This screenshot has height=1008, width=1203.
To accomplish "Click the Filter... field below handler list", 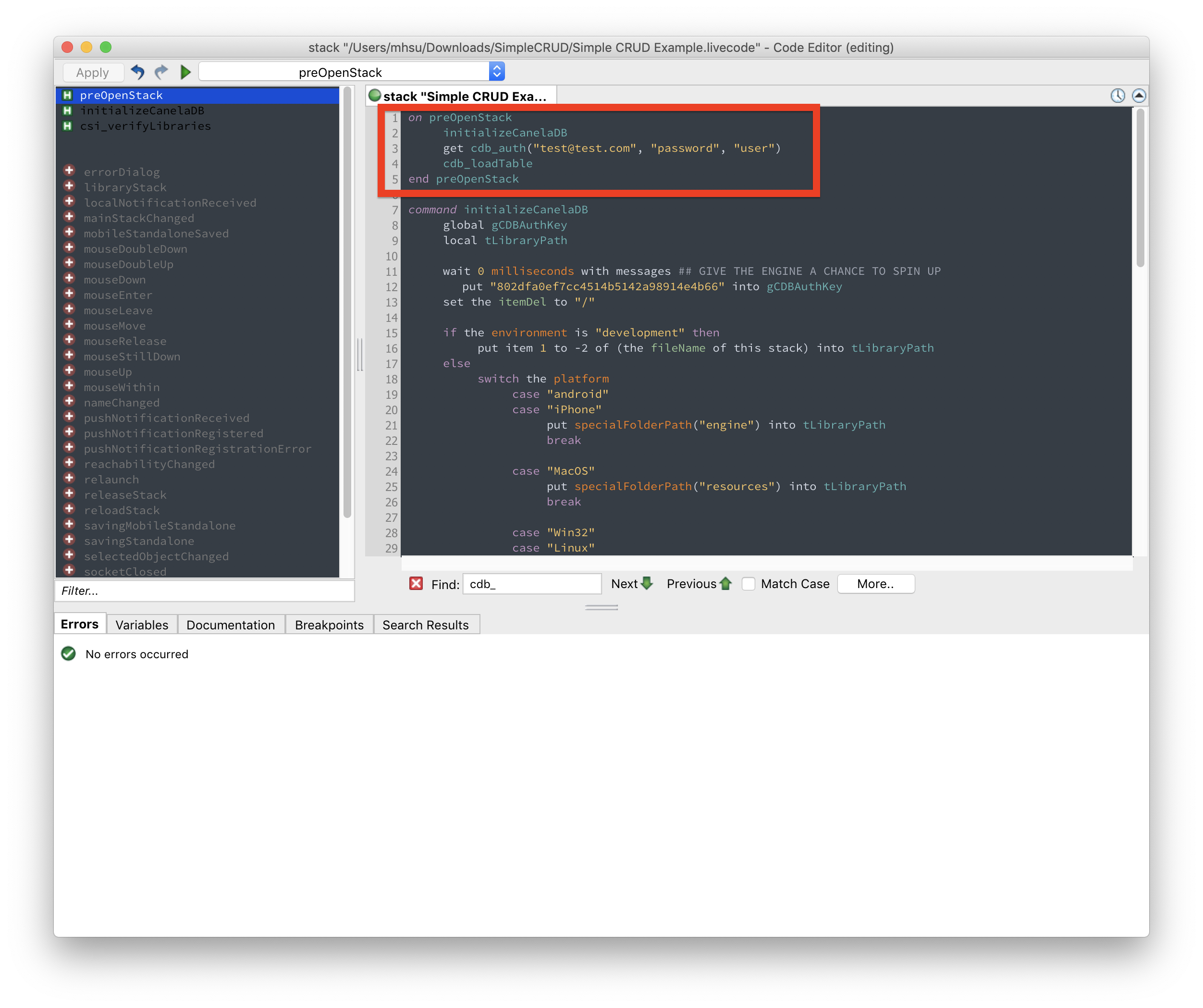I will [205, 590].
